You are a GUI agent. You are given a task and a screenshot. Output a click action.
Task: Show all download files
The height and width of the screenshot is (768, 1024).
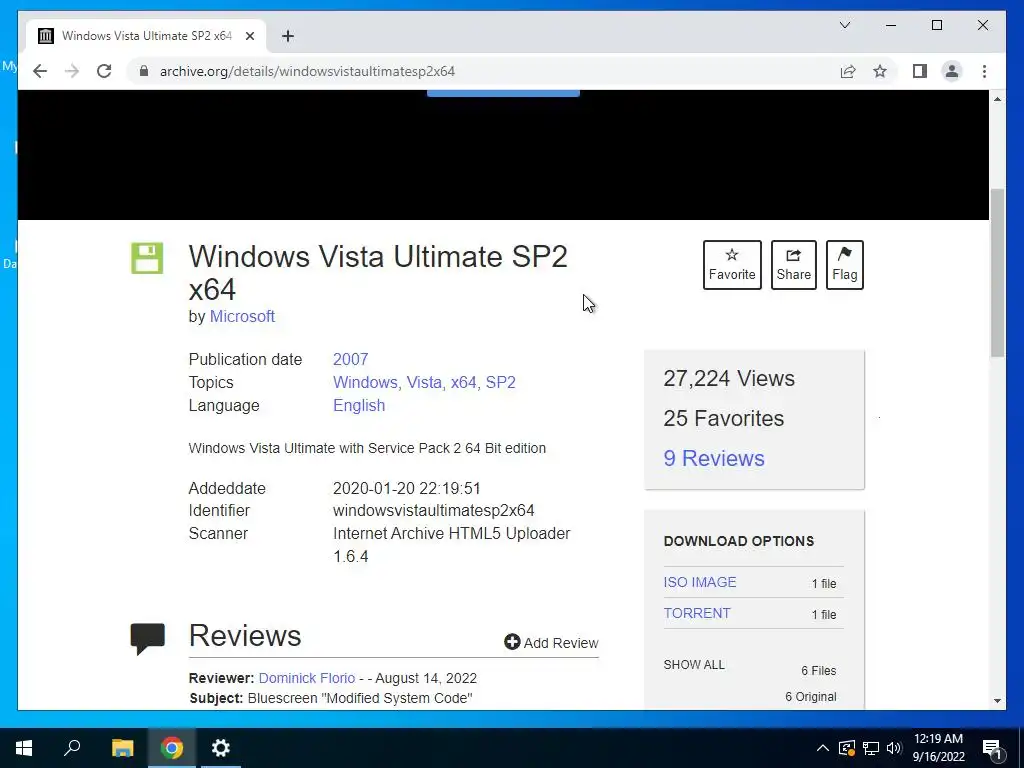point(694,665)
